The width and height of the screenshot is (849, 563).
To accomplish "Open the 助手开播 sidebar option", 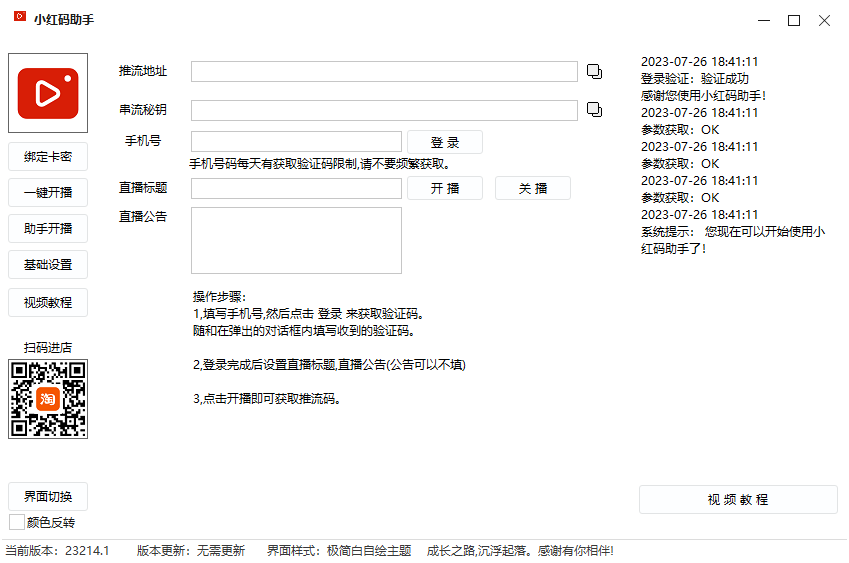I will (48, 228).
